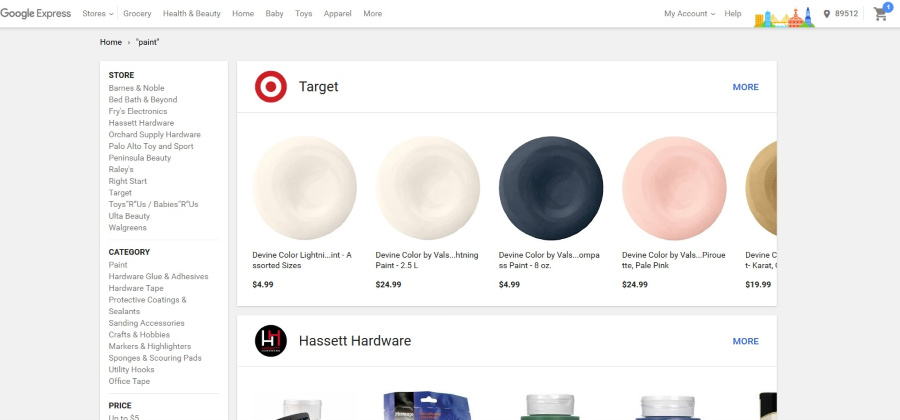Filter by Orchard Supply Hardware store
Viewport: 900px width, 420px height.
tap(154, 135)
